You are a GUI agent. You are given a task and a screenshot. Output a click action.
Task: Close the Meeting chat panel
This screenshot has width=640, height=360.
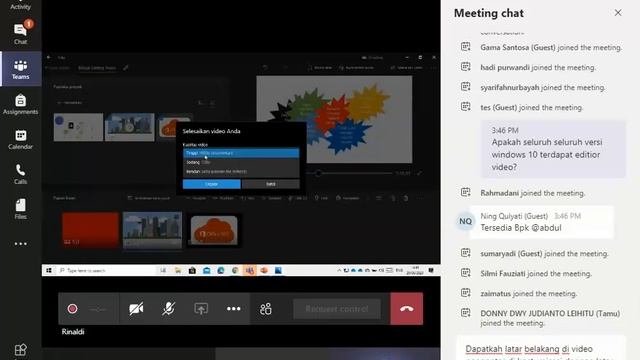618,13
